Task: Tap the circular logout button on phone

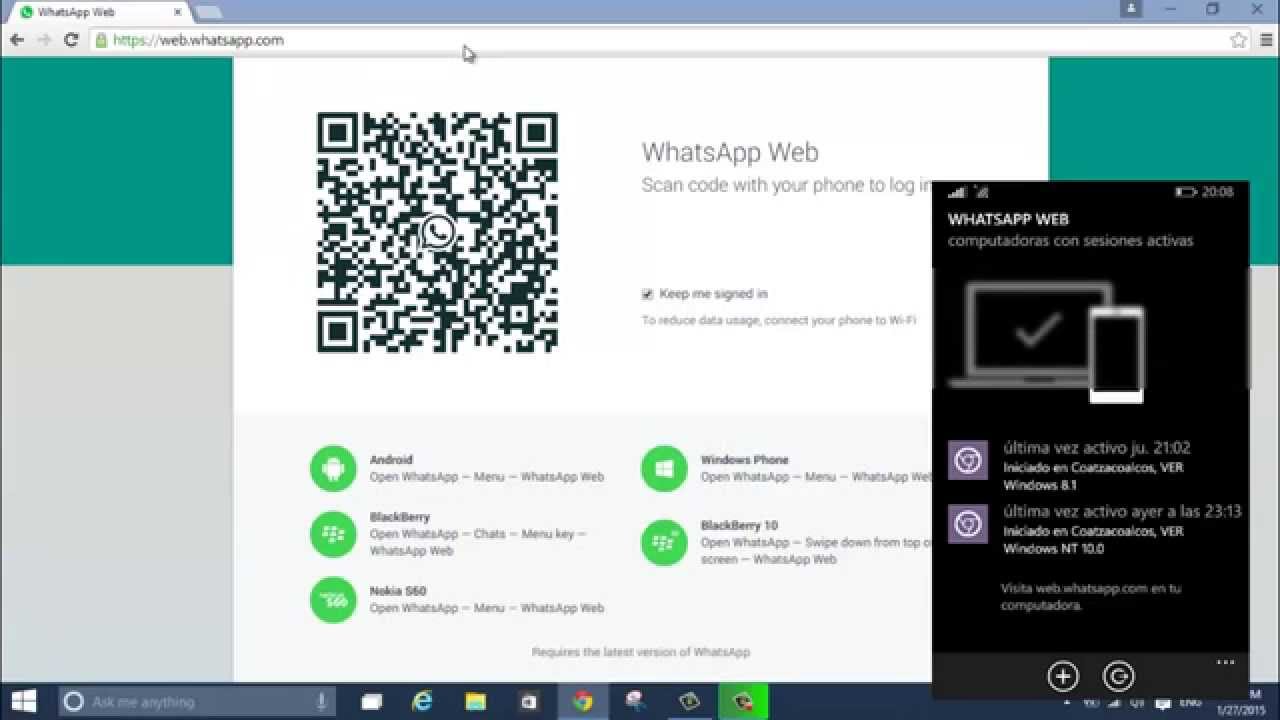Action: (x=1118, y=677)
